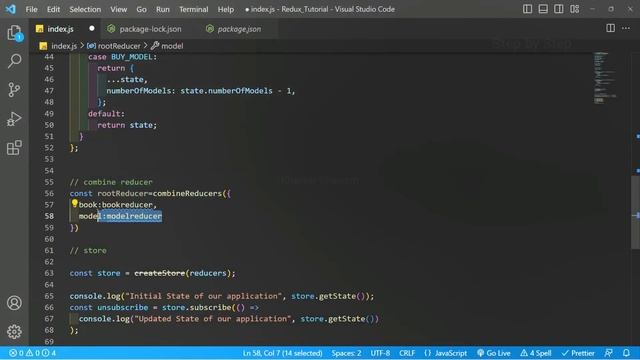The height and width of the screenshot is (360, 640).
Task: Open the notifications bell in status bar
Action: [626, 353]
